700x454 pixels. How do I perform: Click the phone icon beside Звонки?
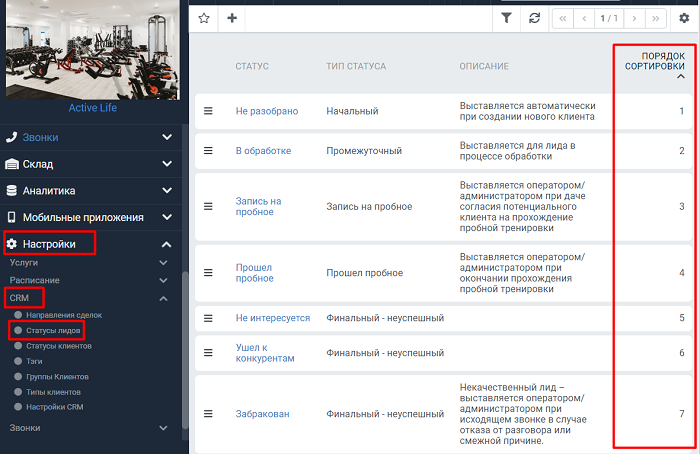[12, 137]
